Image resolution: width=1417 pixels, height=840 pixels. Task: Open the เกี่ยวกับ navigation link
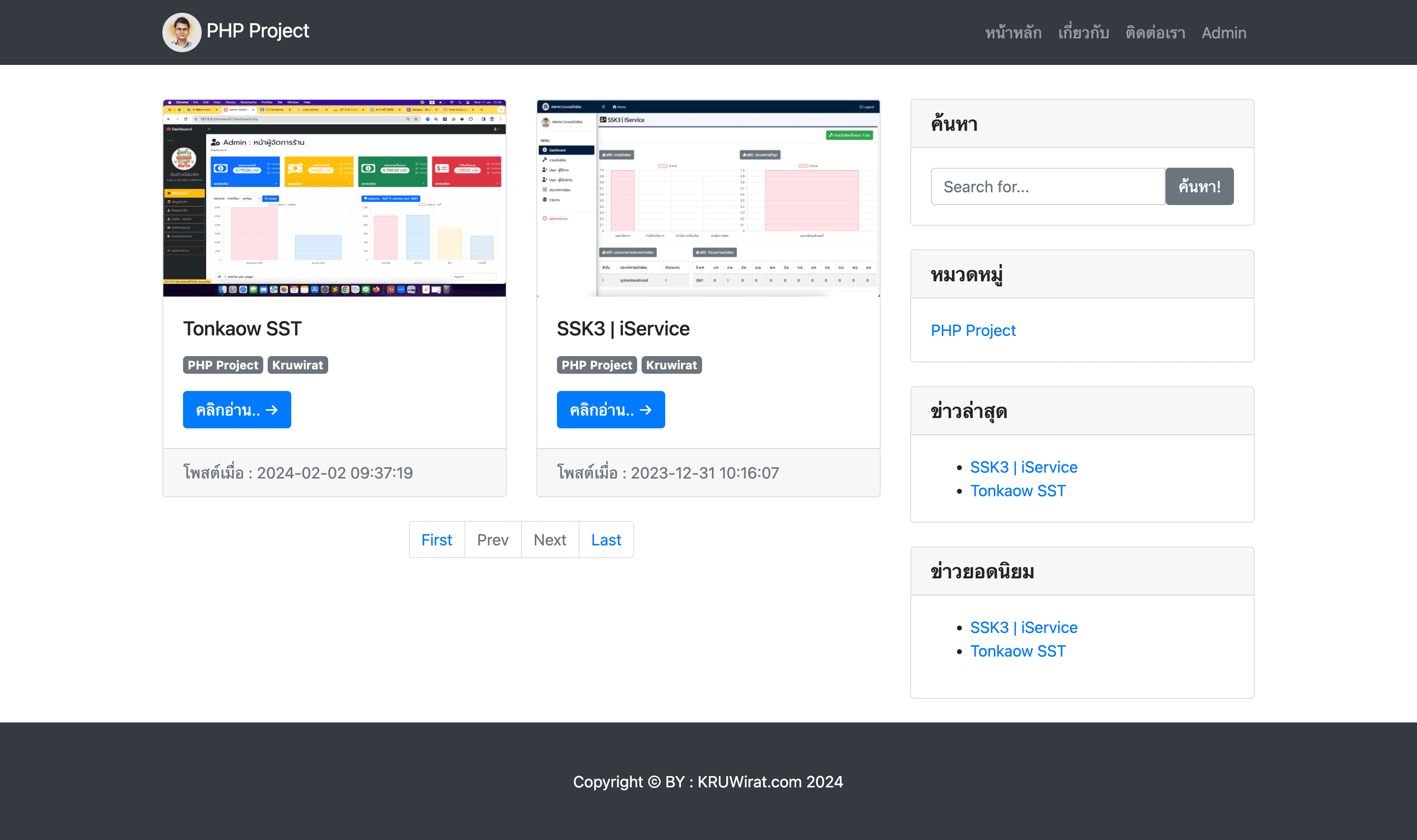(x=1083, y=33)
